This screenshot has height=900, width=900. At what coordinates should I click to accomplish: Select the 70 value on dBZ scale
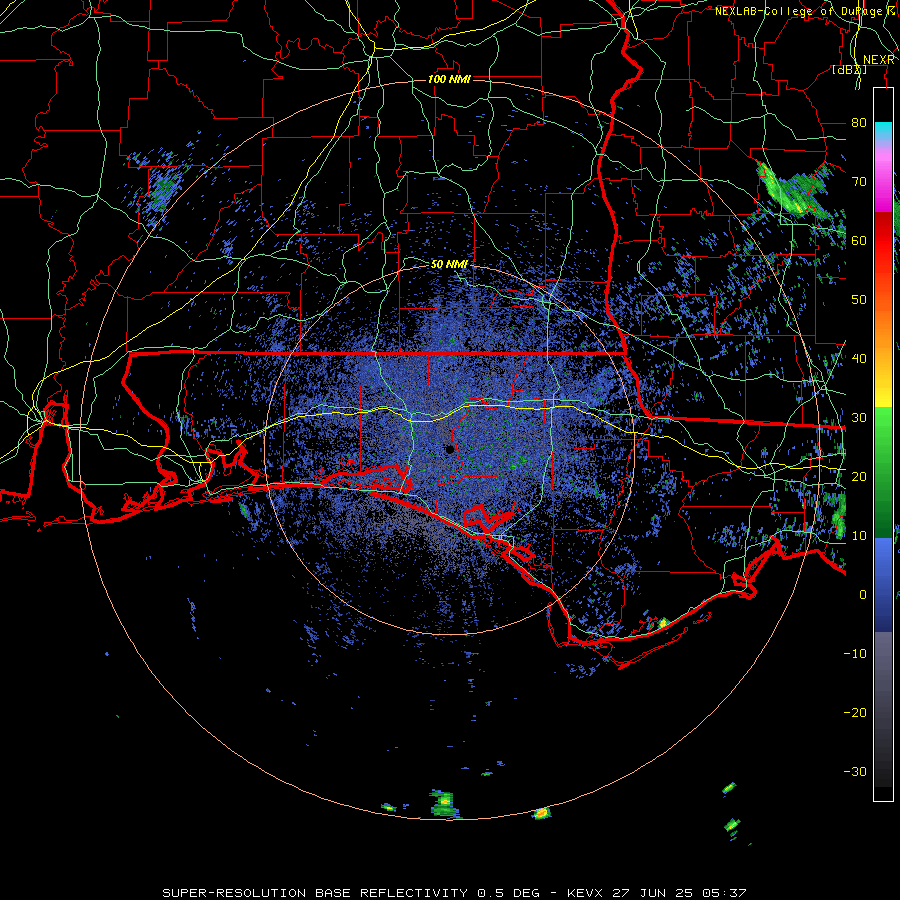click(x=859, y=182)
